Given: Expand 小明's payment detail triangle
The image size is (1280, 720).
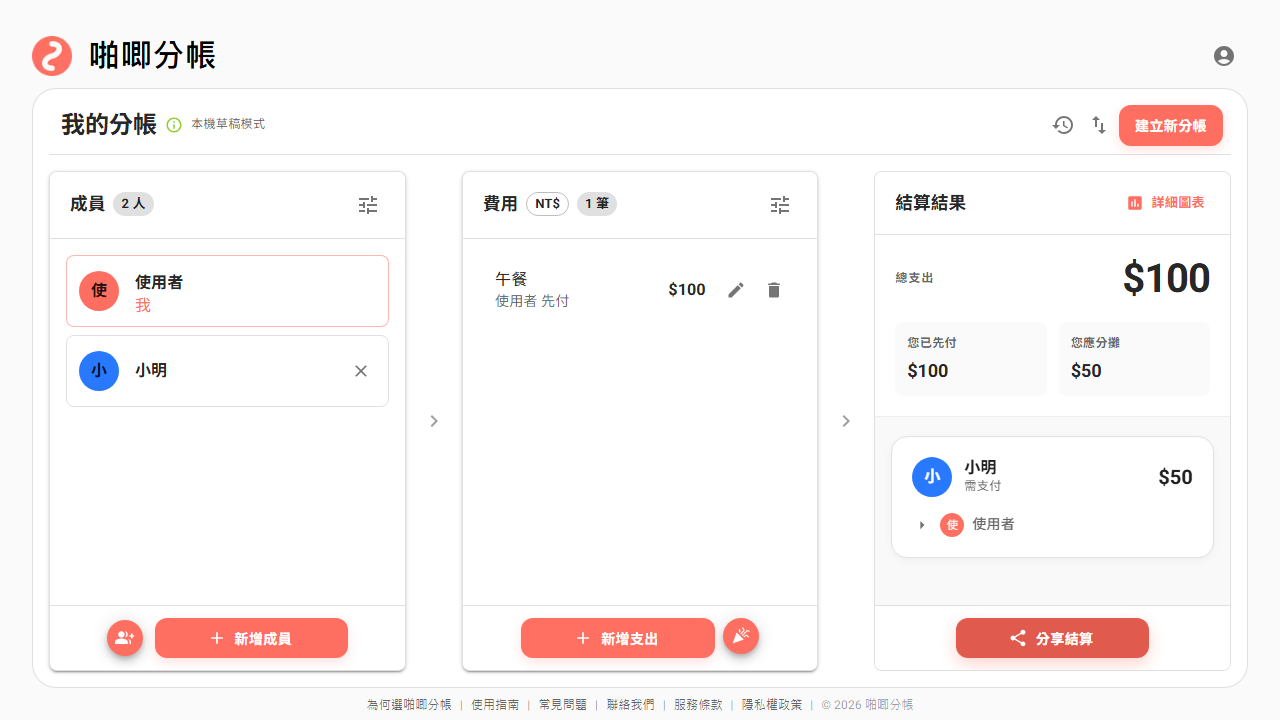Looking at the screenshot, I should (x=922, y=525).
